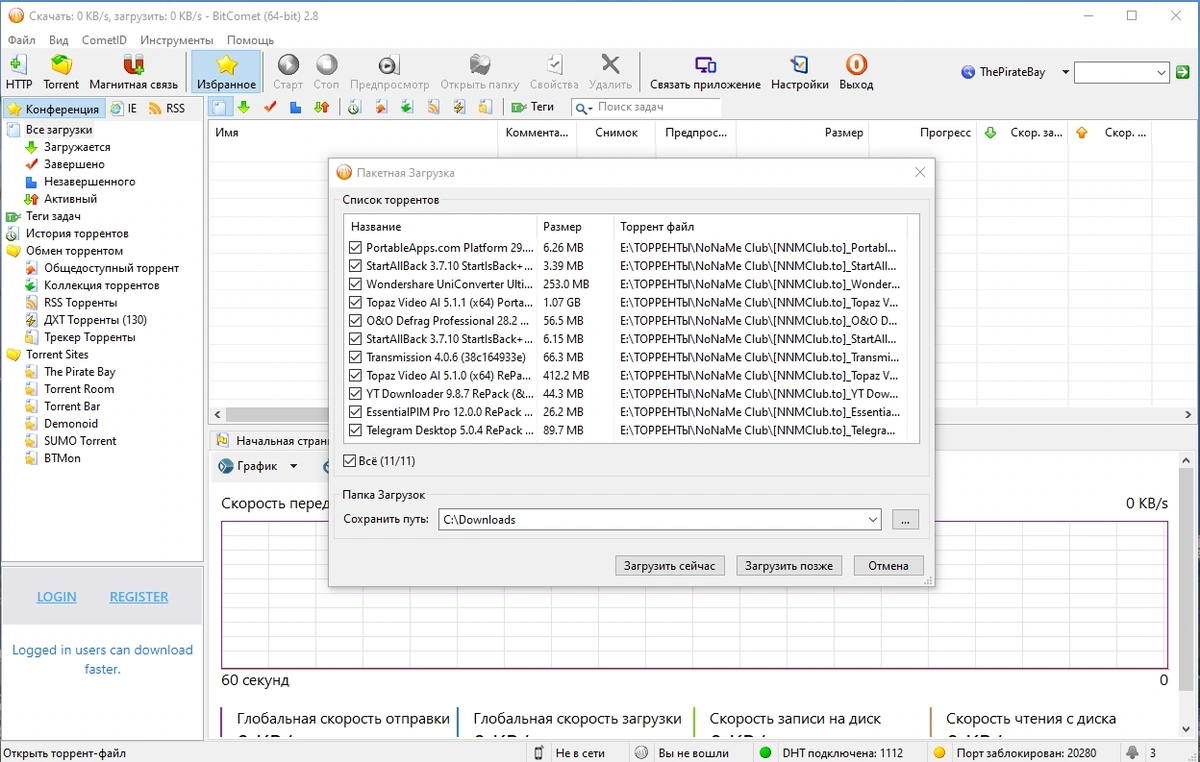Viewport: 1200px width, 762px height.
Task: Open Настройки settings from toolbar
Action: 799,72
